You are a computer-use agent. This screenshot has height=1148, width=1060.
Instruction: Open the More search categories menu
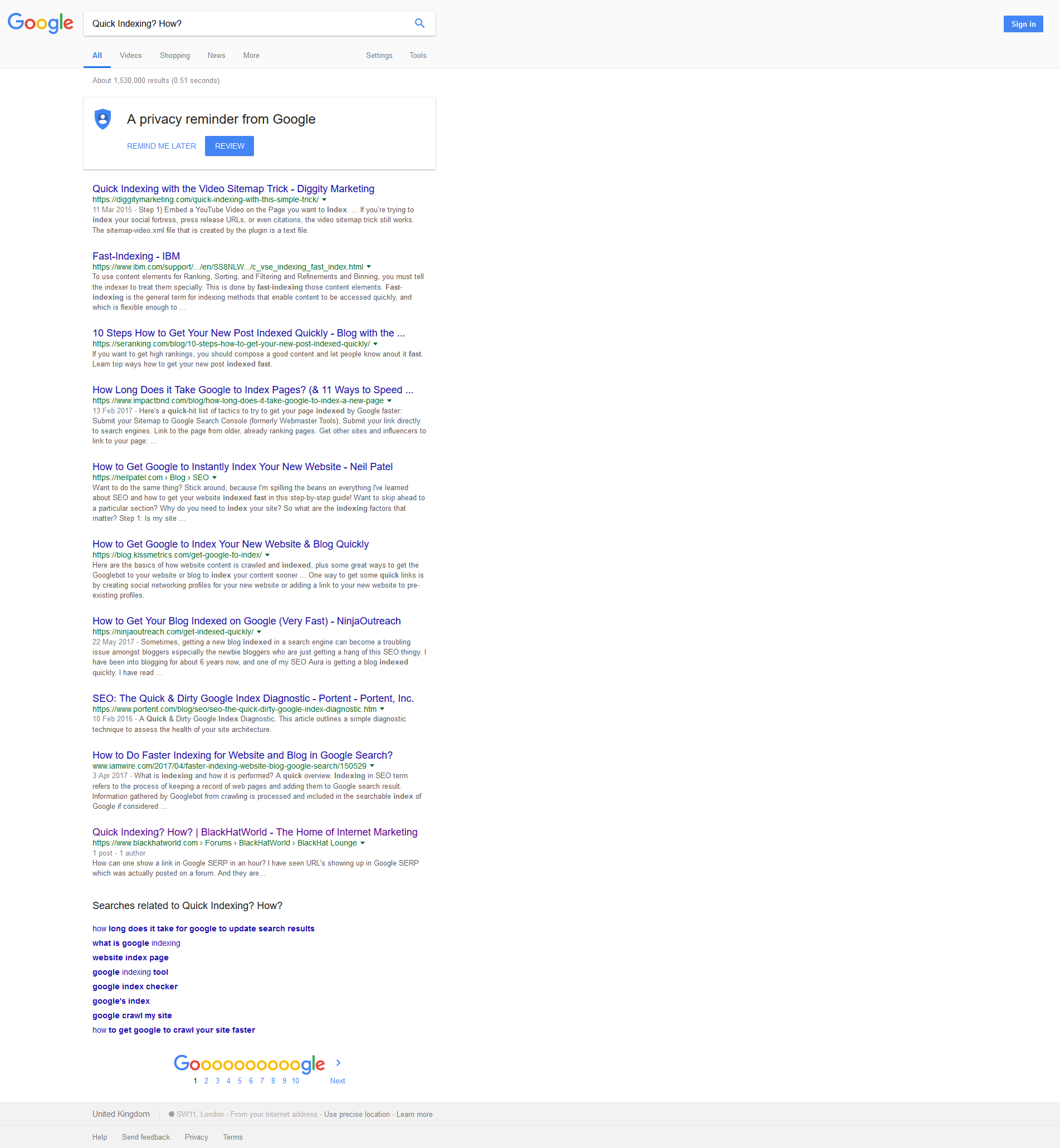point(251,55)
